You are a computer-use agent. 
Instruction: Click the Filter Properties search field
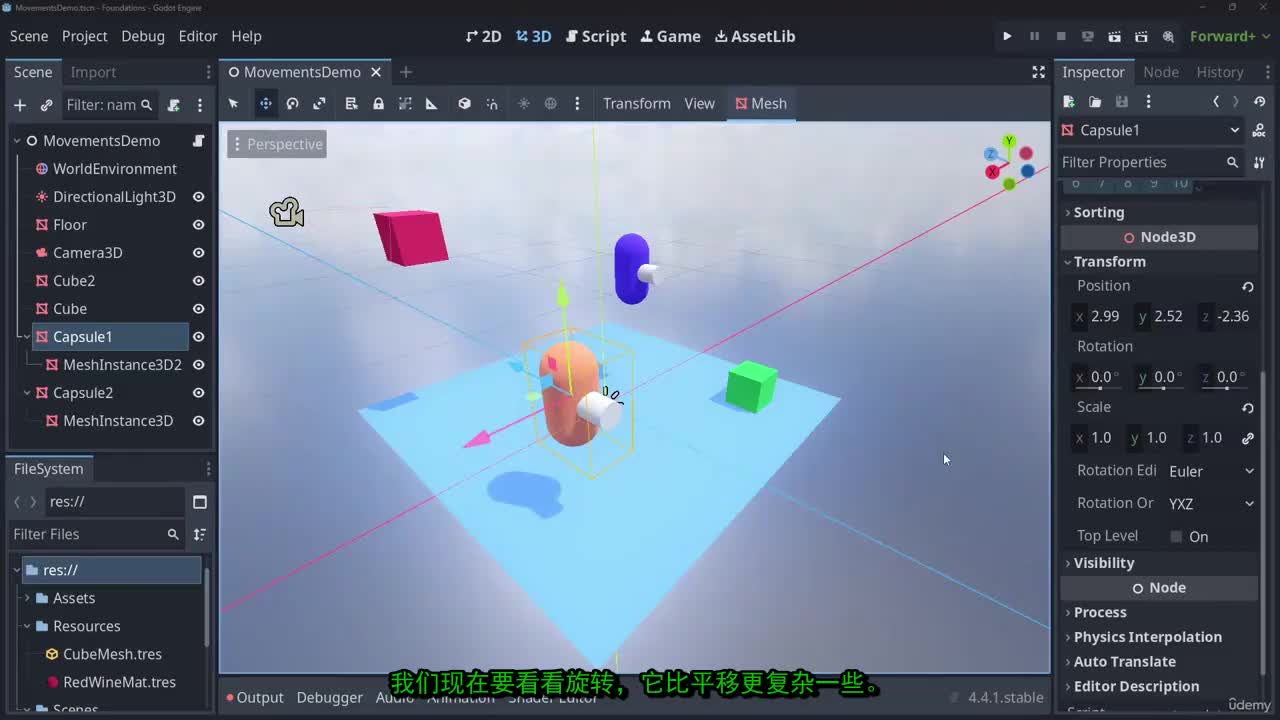click(x=1149, y=162)
